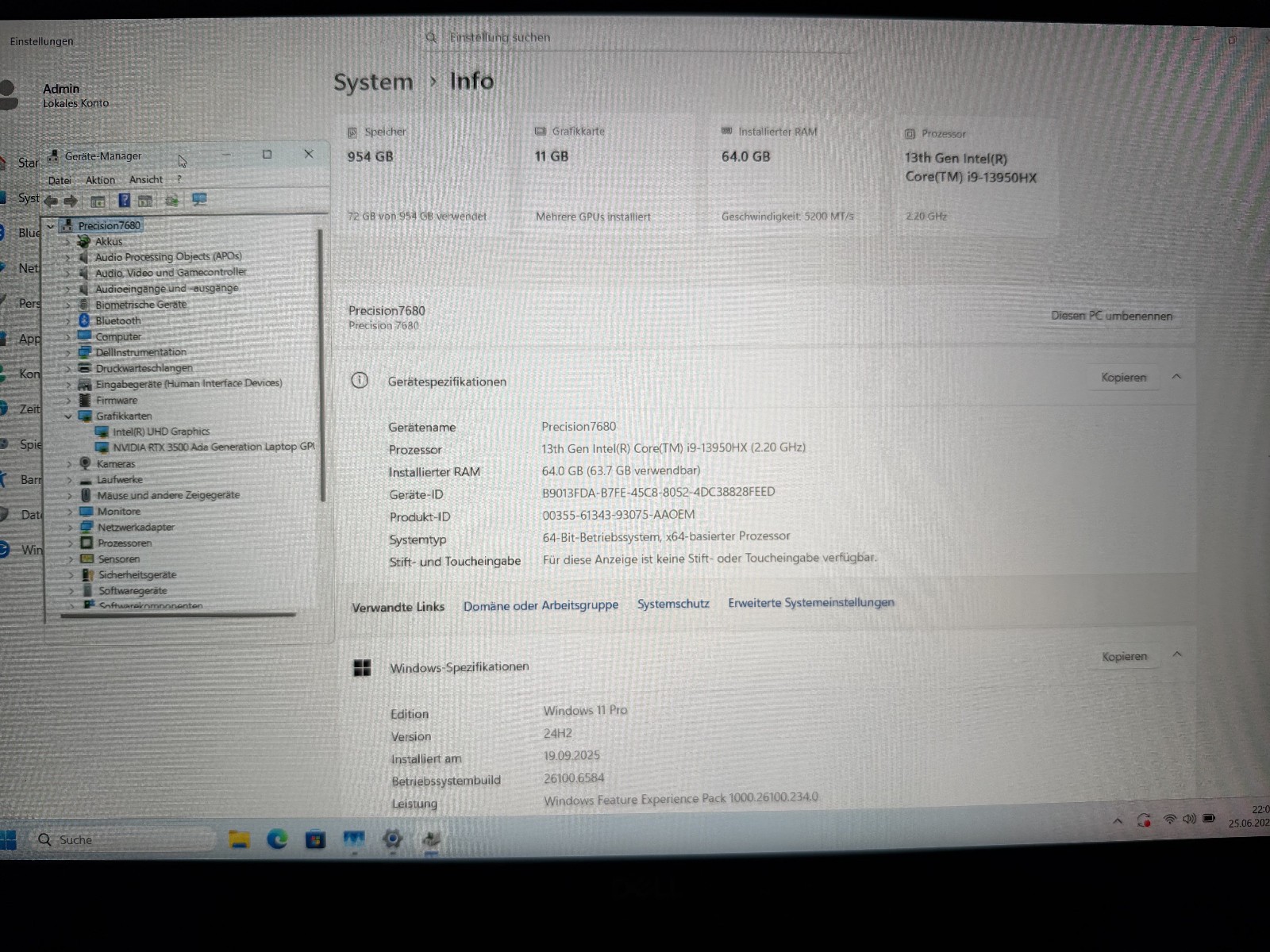Click the Geräte-ID value text
The width and height of the screenshot is (1270, 952).
click(658, 492)
